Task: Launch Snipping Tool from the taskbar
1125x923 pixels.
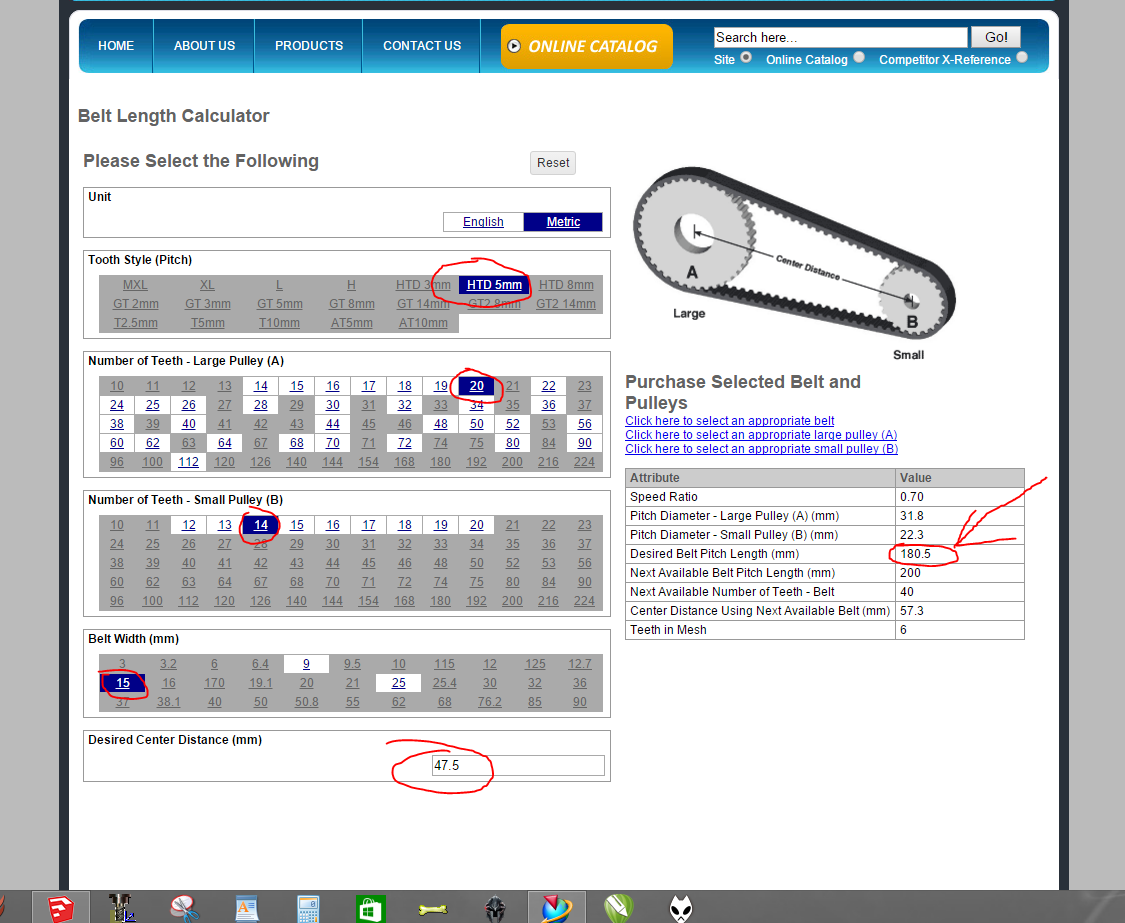Action: tap(184, 908)
